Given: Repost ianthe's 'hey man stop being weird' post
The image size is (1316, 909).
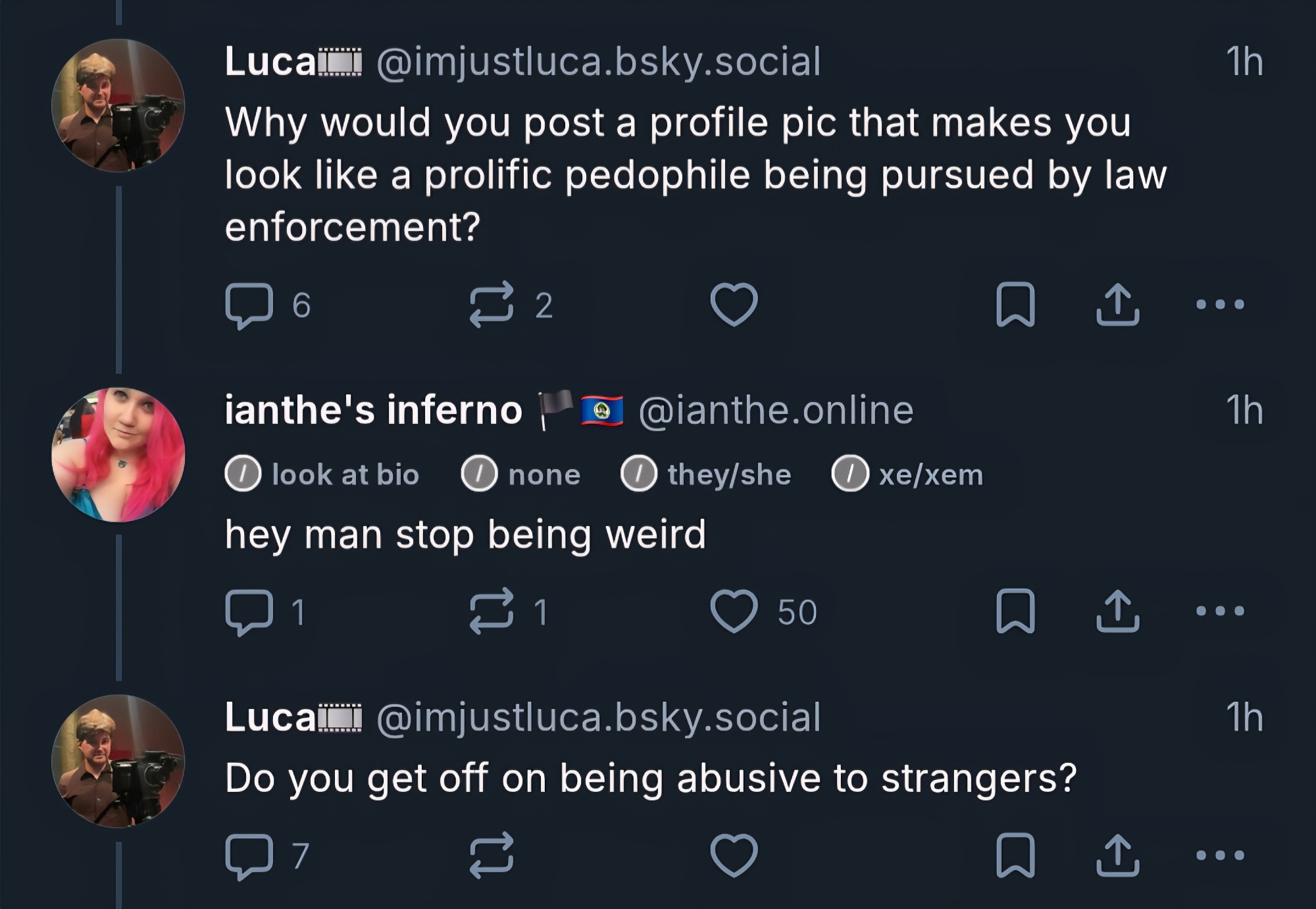Looking at the screenshot, I should coord(491,611).
